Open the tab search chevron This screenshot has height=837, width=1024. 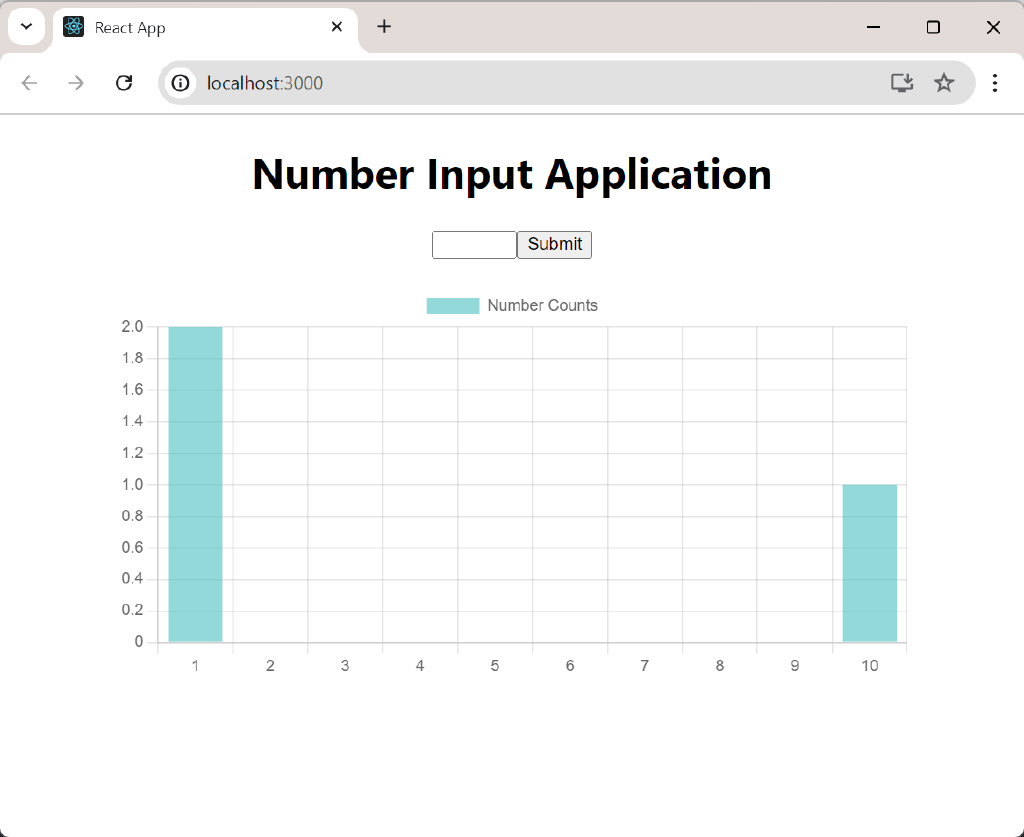click(26, 26)
